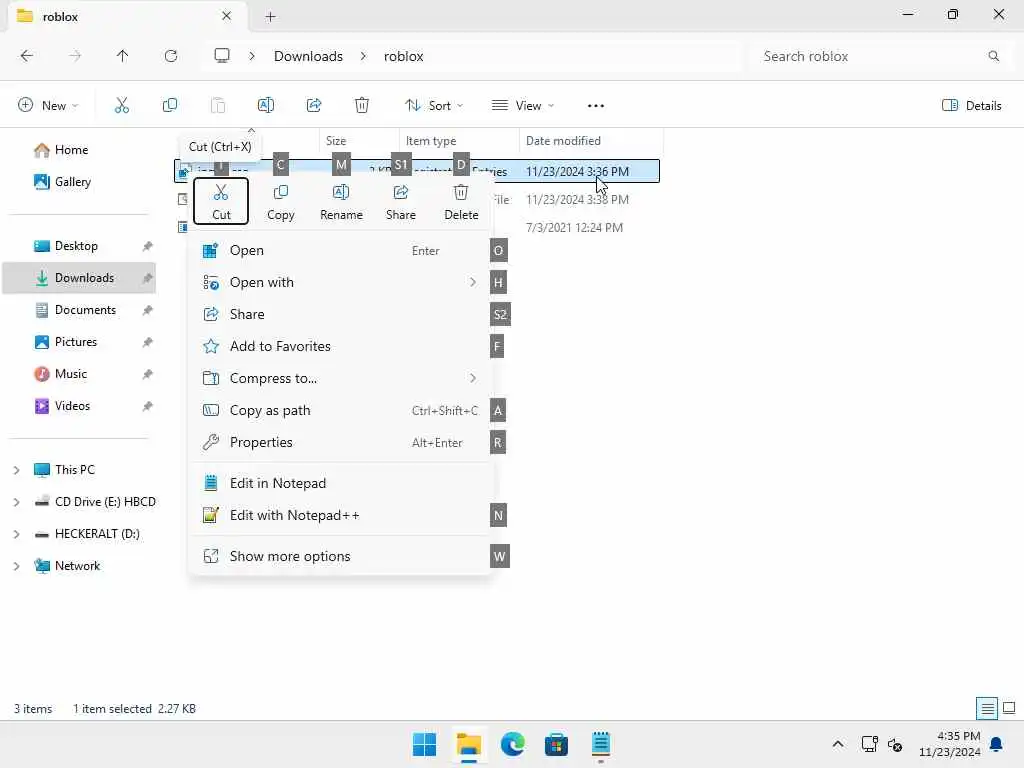Click the toolbar Cut scissors icon

(122, 105)
